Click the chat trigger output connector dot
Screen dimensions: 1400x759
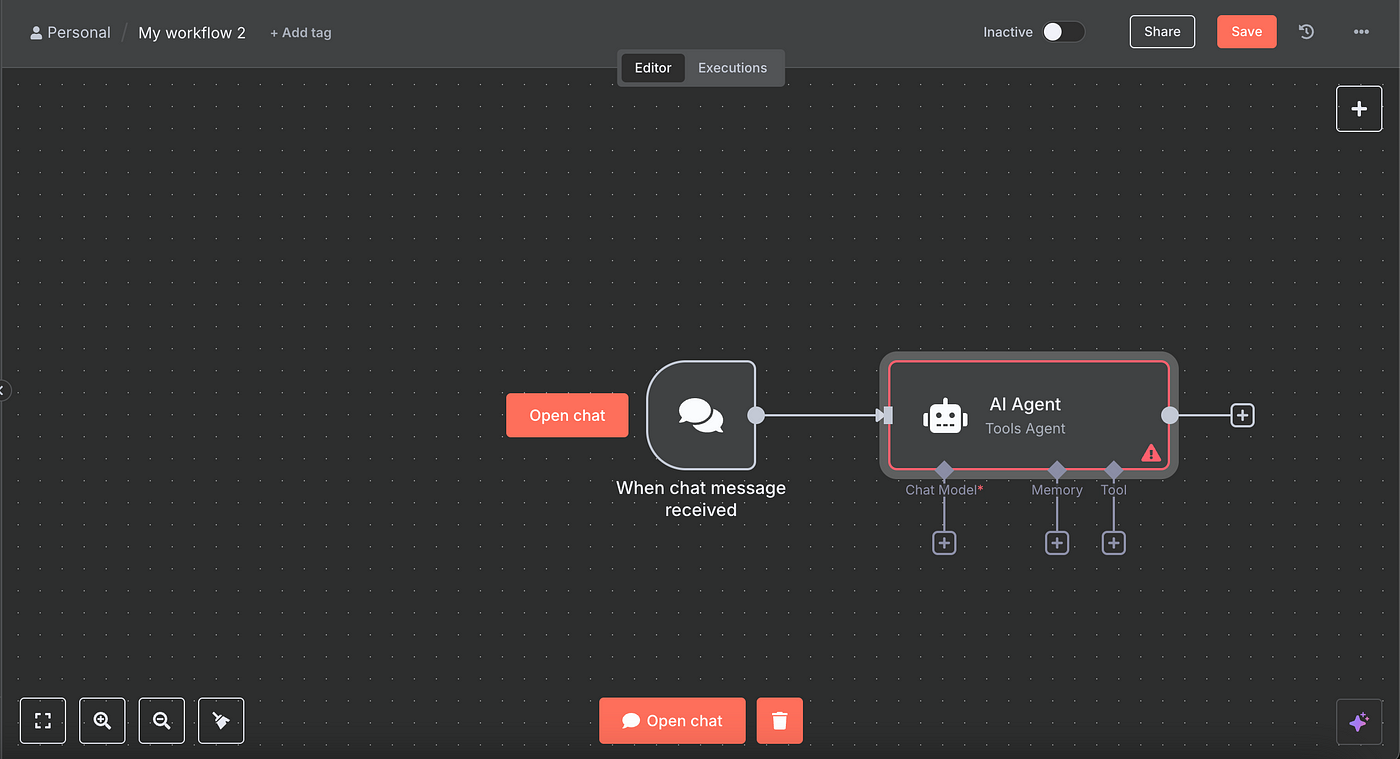coord(756,415)
